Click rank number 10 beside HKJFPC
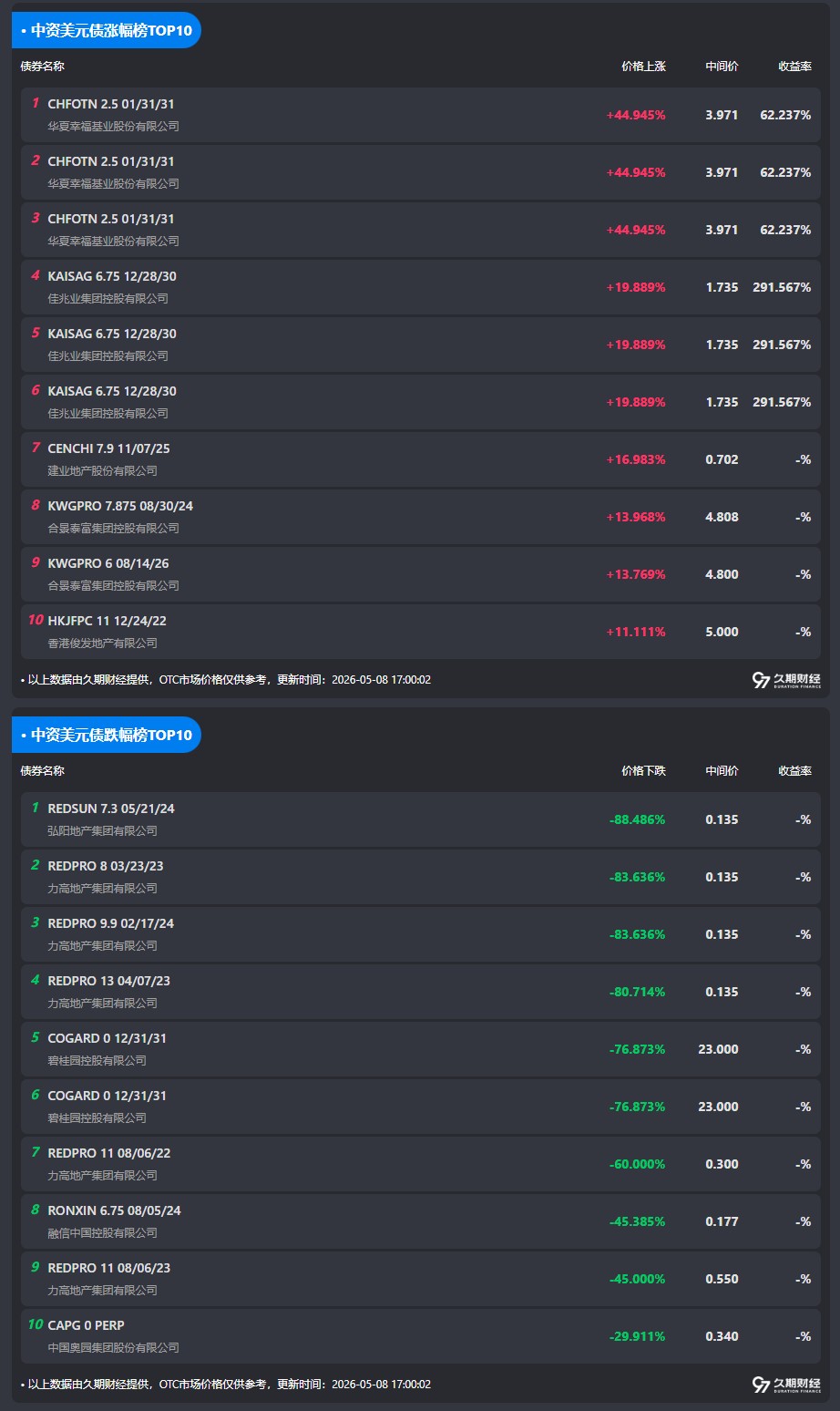 click(36, 621)
